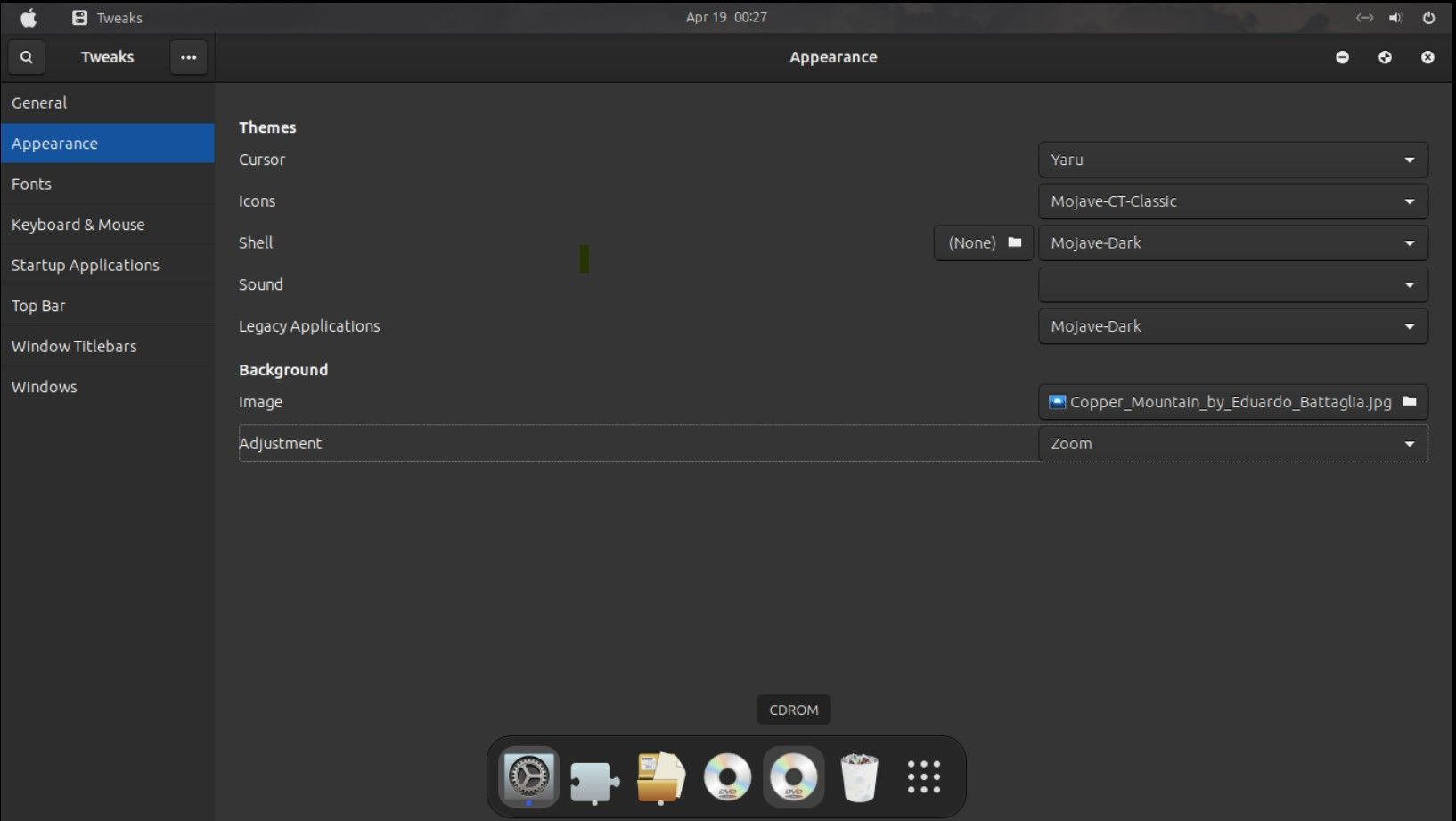Open the app grid icon in the dock
Viewport: 1456px width, 821px height.
click(x=924, y=776)
